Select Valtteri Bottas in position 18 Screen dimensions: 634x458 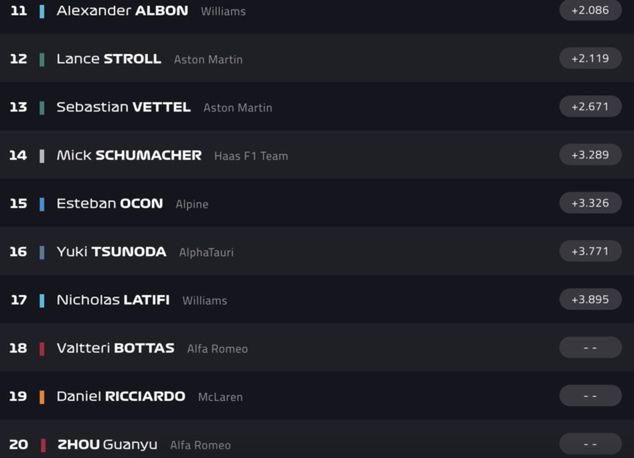pyautogui.click(x=115, y=348)
